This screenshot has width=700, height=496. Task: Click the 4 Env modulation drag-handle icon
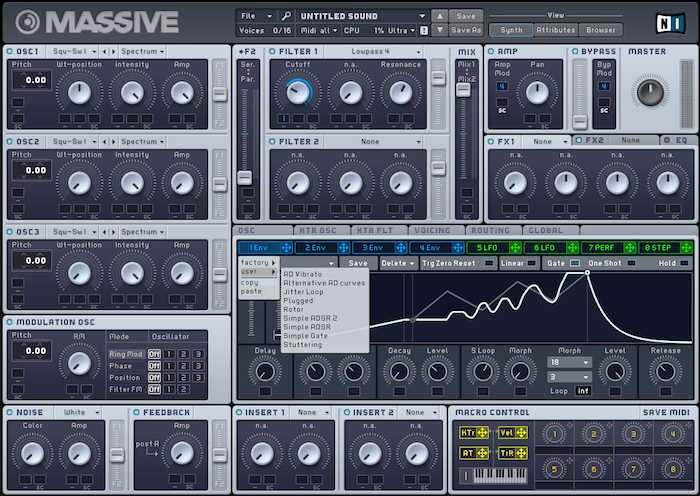tap(458, 247)
